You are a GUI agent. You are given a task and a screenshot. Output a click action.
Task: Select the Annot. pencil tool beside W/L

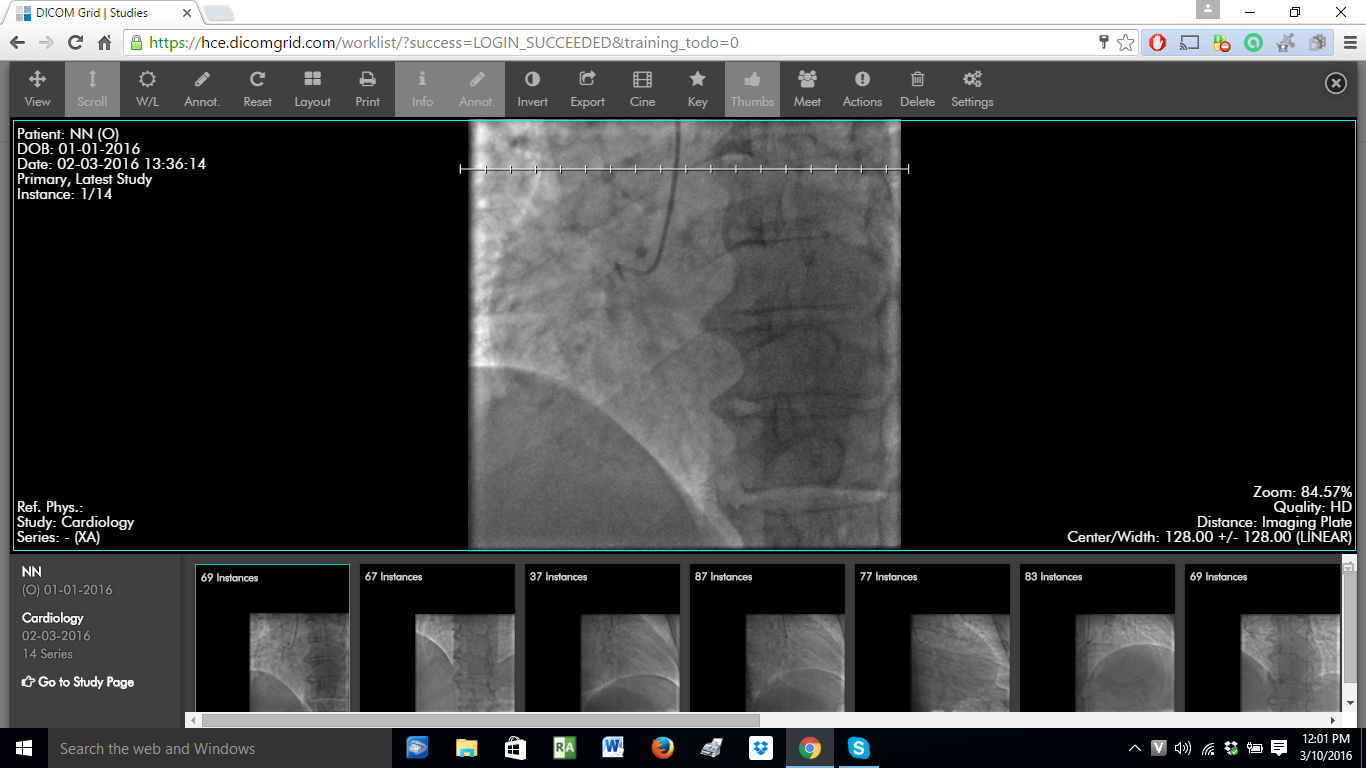coord(202,89)
